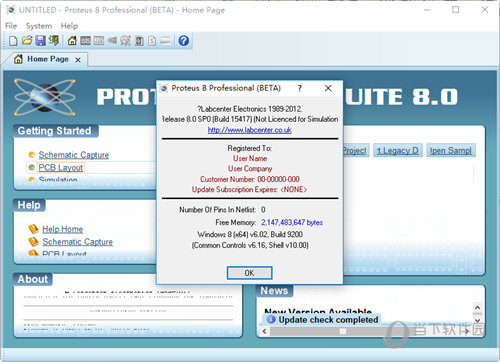The image size is (500, 362).
Task: Click the Help section header
Action: pyautogui.click(x=29, y=205)
